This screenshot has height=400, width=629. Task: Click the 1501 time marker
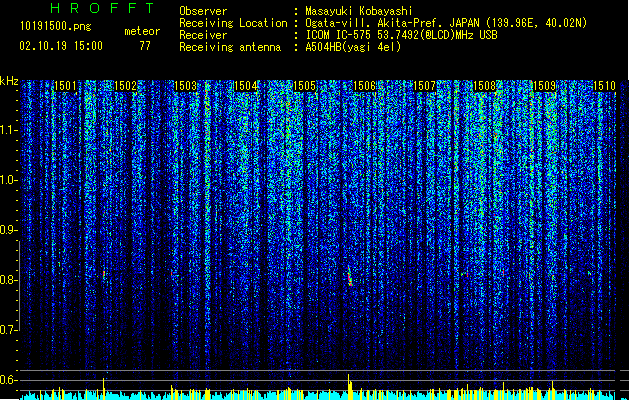[x=65, y=86]
